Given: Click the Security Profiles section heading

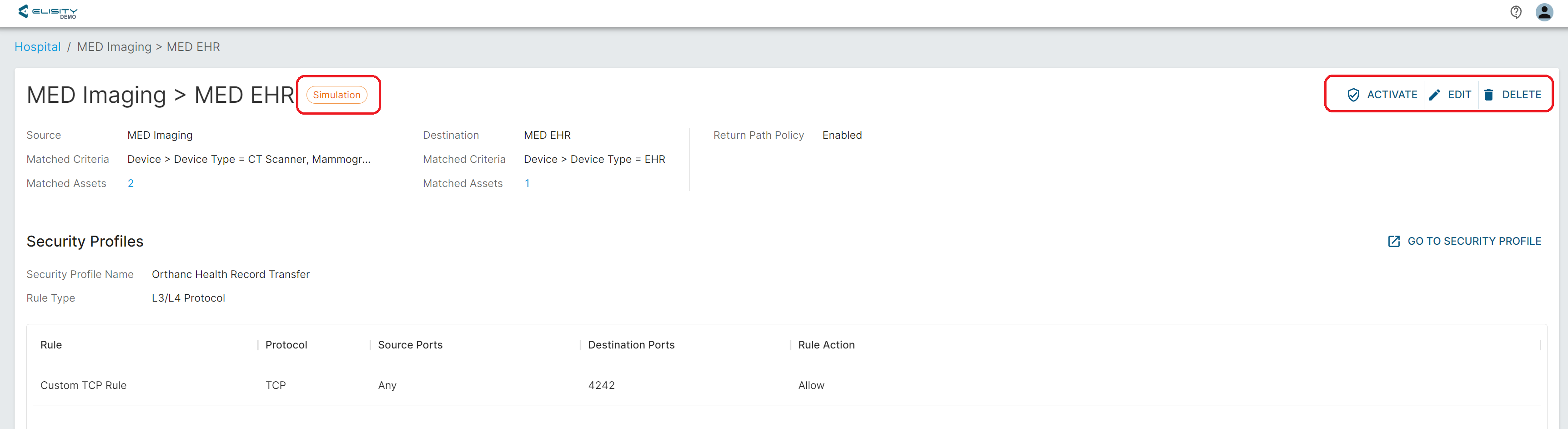Looking at the screenshot, I should click(85, 242).
